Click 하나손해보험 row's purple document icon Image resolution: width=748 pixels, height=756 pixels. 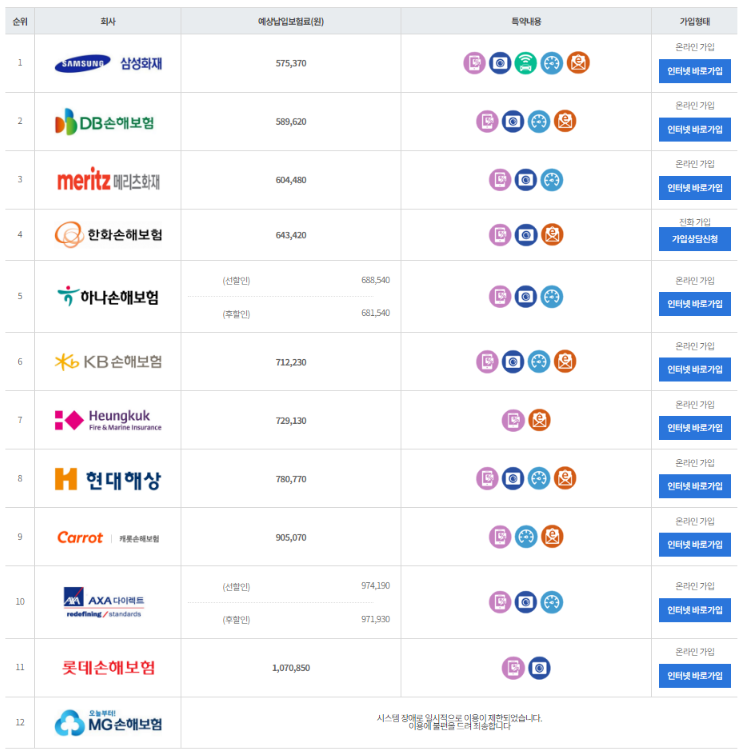click(500, 297)
